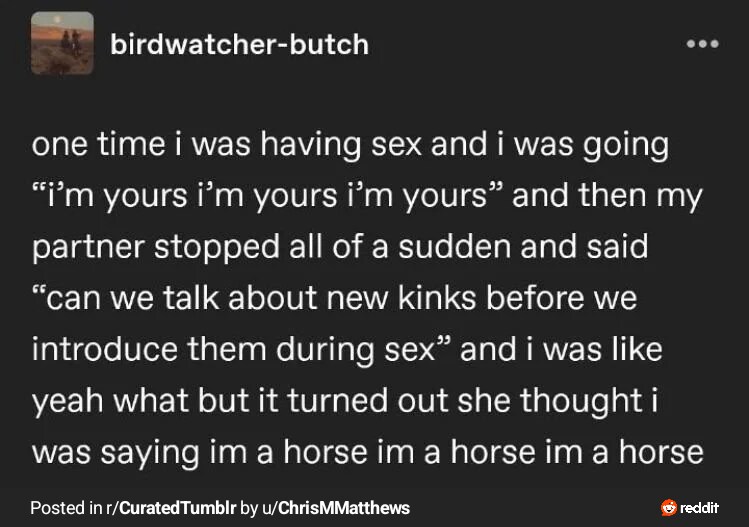Viewport: 749px width, 527px height.
Task: Click the "reddit" wordmark text
Action: pos(700,508)
